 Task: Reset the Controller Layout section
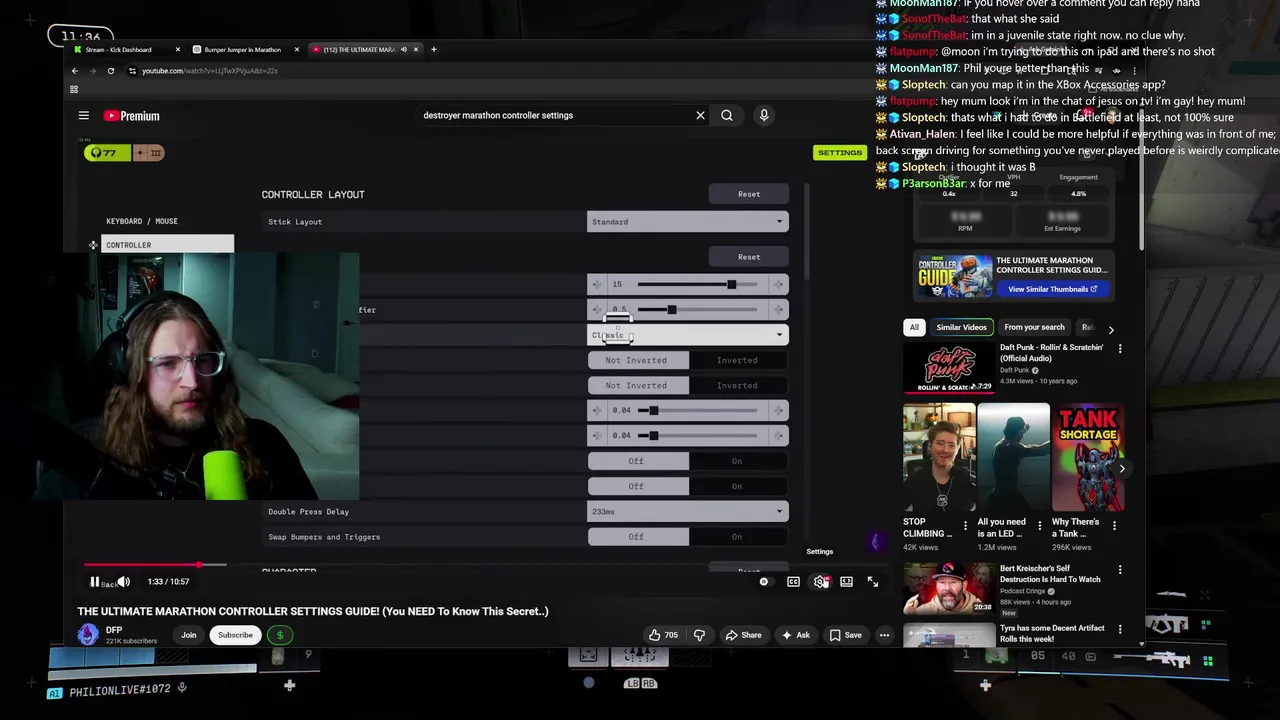749,194
